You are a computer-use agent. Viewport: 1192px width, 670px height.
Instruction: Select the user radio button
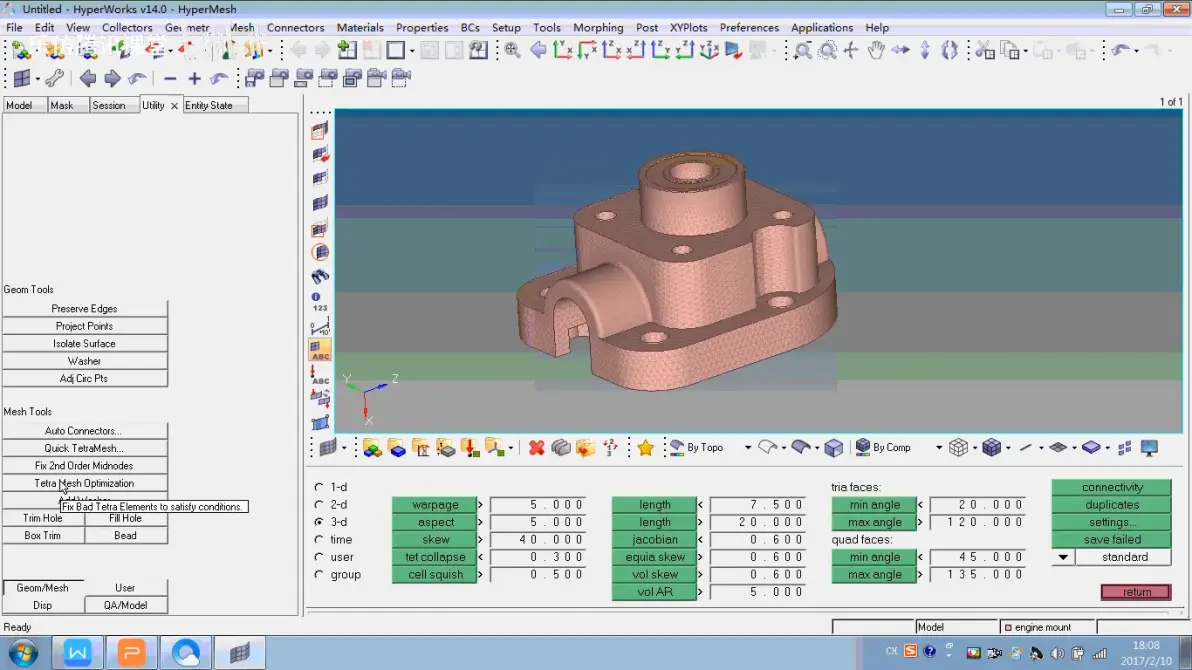click(319, 557)
